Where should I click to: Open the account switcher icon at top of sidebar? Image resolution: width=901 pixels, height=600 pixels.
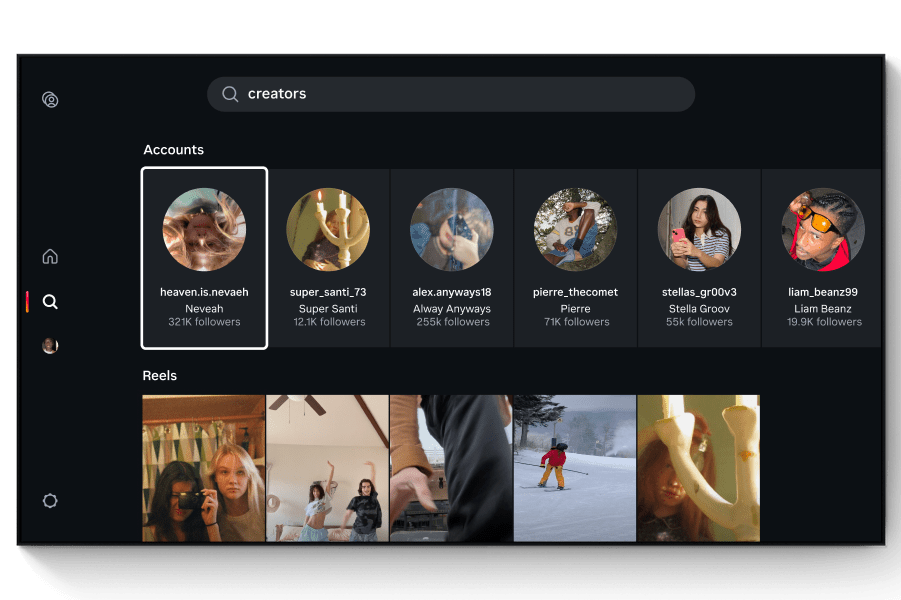pyautogui.click(x=50, y=99)
